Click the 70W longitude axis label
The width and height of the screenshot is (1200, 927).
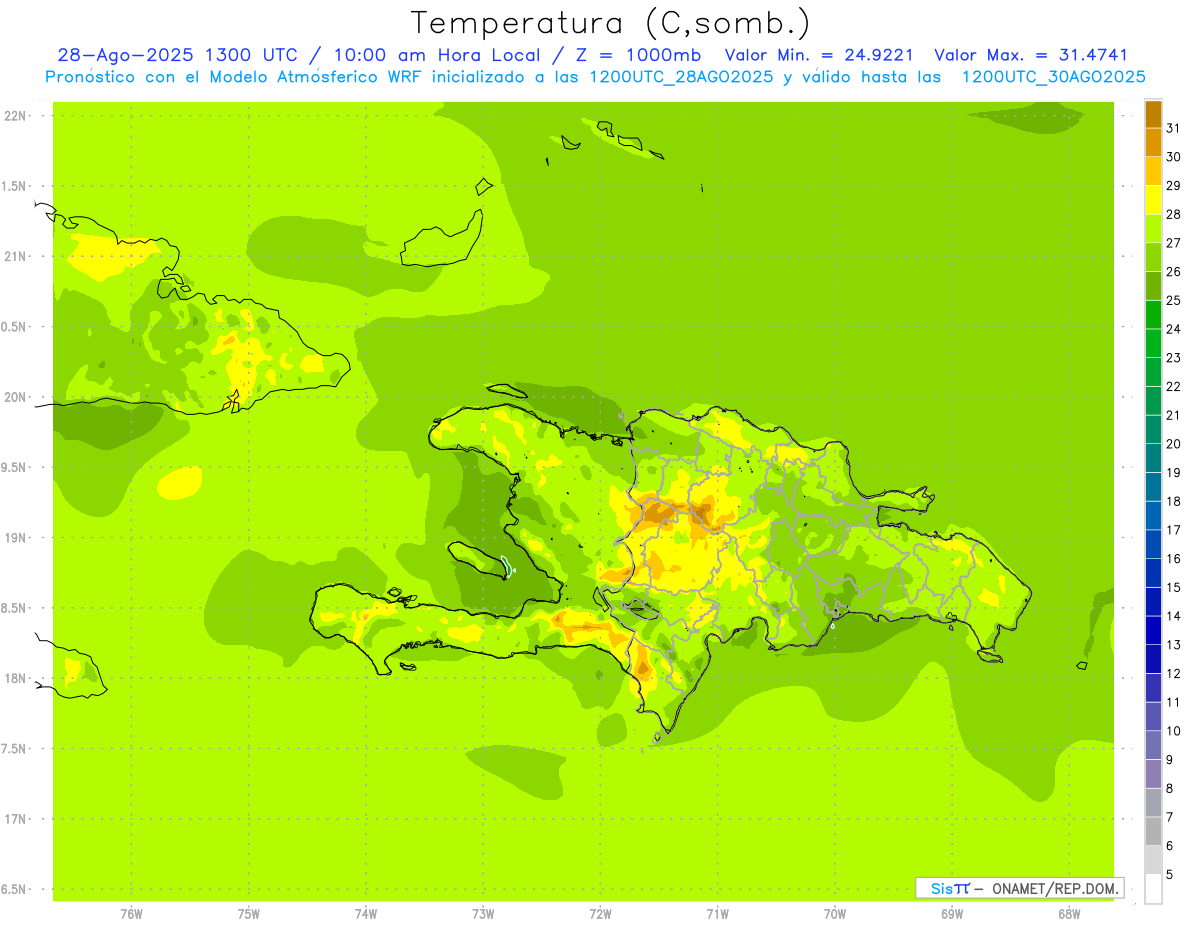[x=835, y=913]
